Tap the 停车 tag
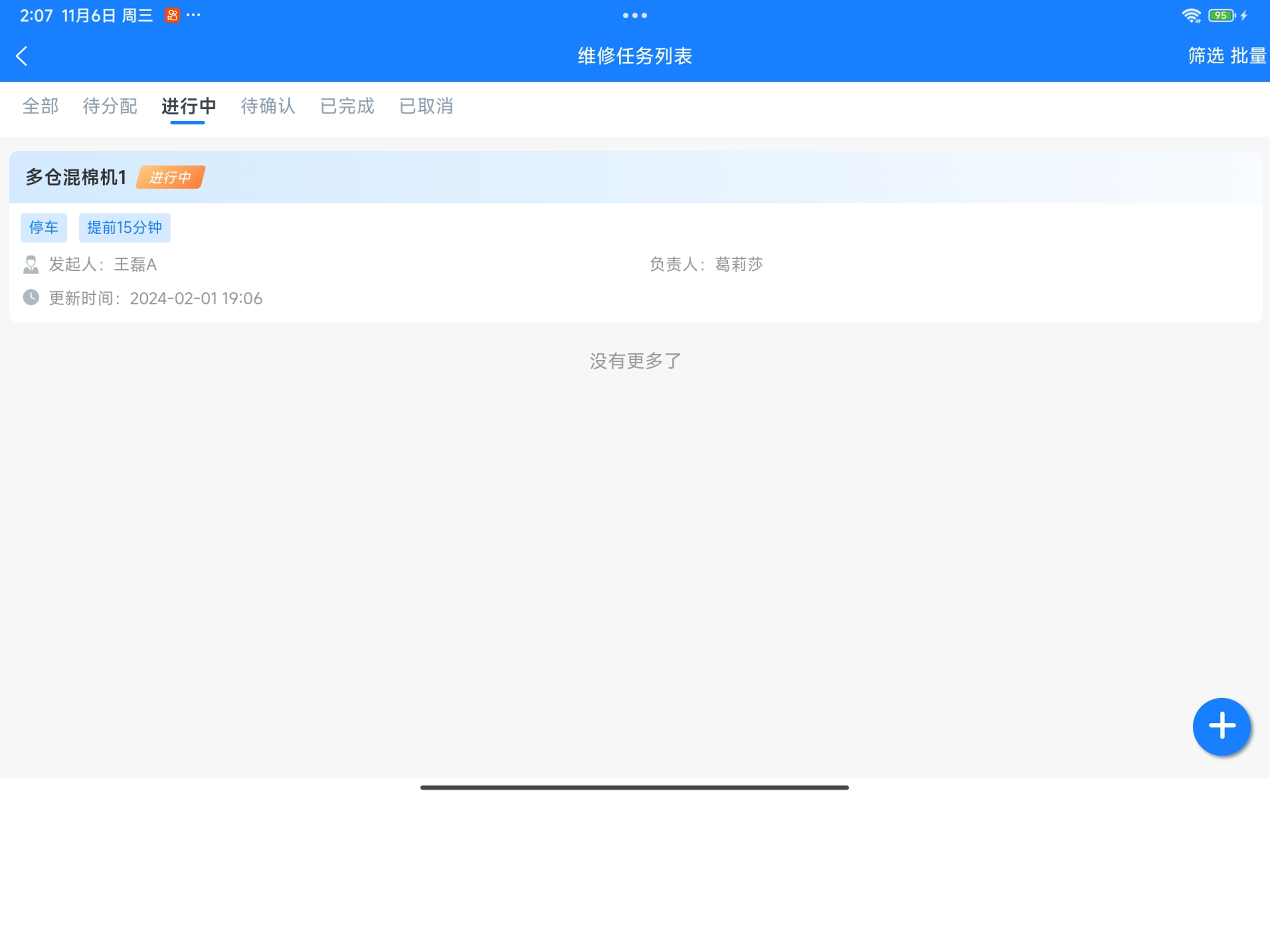This screenshot has width=1270, height=952. tap(44, 228)
